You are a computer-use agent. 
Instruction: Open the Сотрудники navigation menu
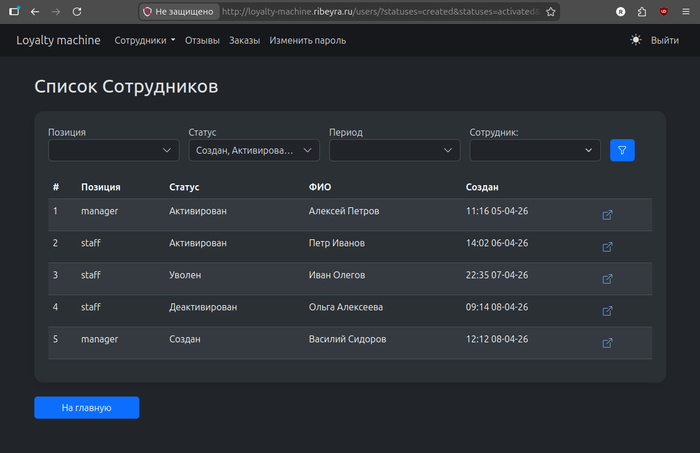tap(145, 40)
